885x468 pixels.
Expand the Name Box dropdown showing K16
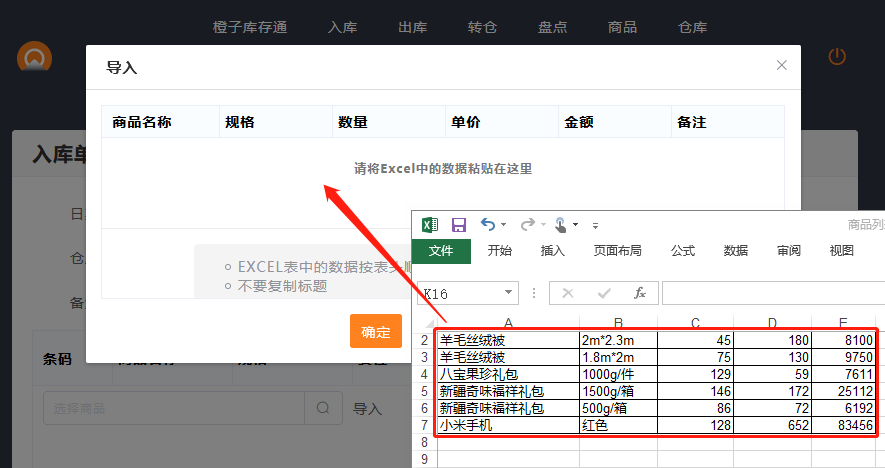[x=509, y=294]
